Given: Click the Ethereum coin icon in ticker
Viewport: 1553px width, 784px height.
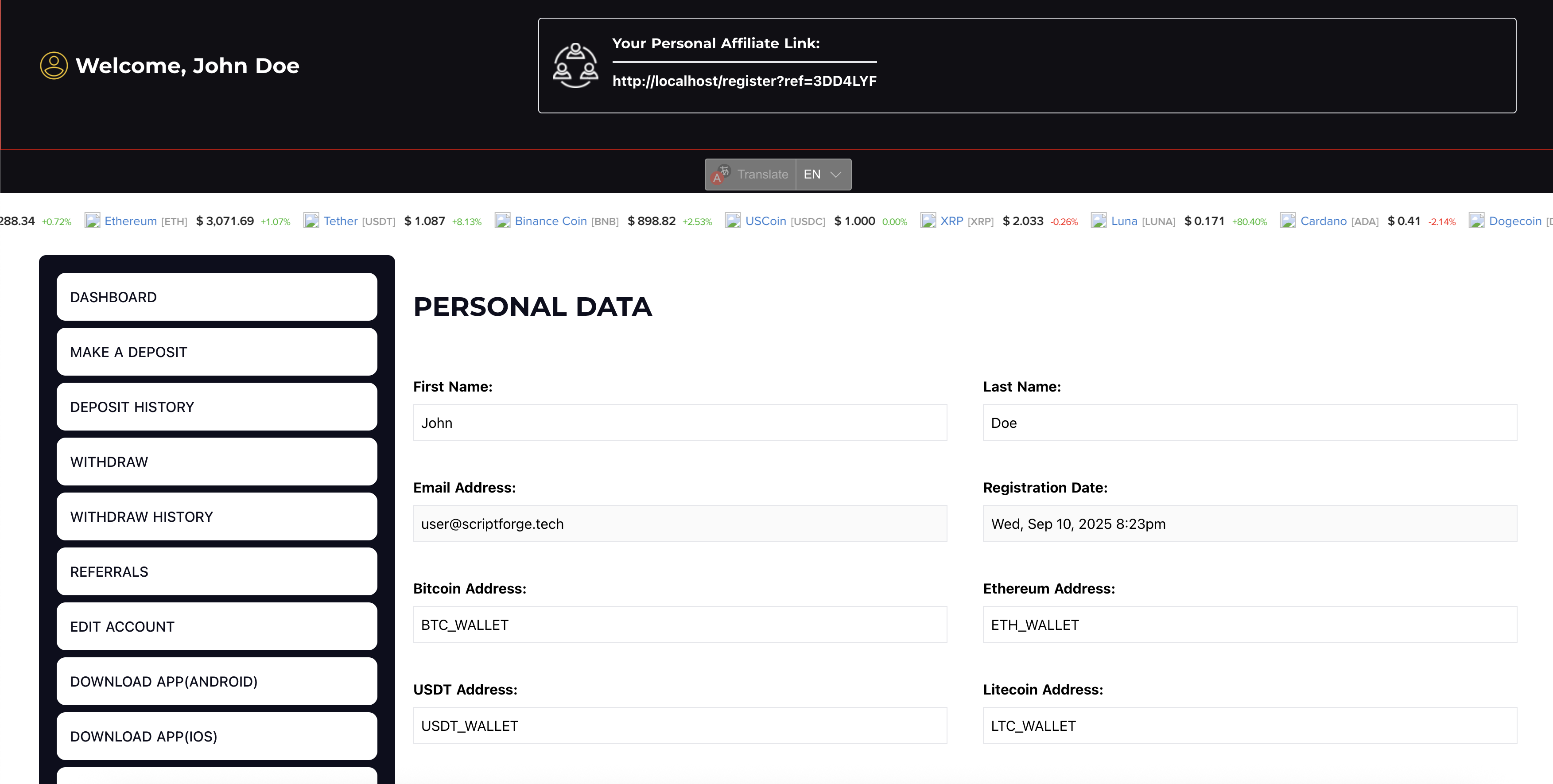Looking at the screenshot, I should (92, 221).
